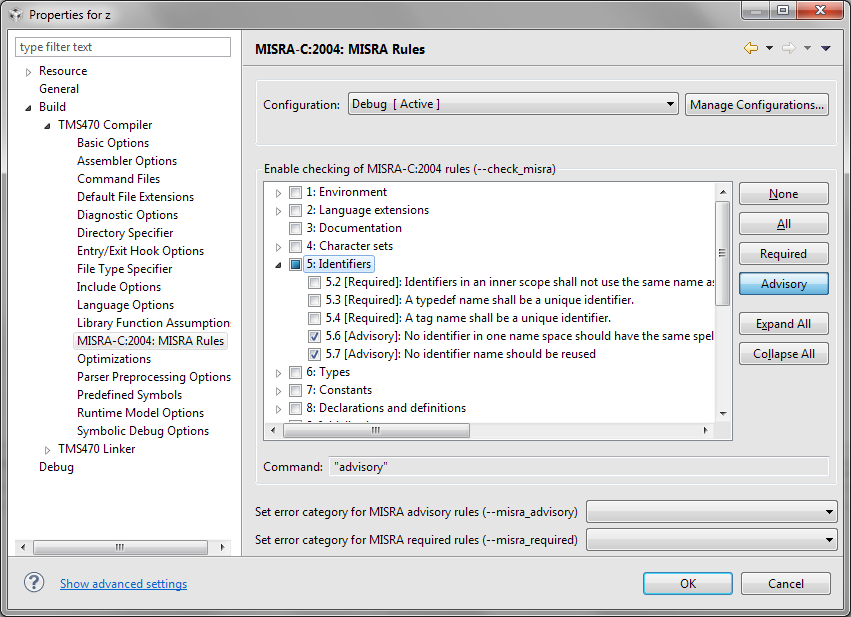Click rules list vertical scrollbar down arrow

[x=723, y=414]
